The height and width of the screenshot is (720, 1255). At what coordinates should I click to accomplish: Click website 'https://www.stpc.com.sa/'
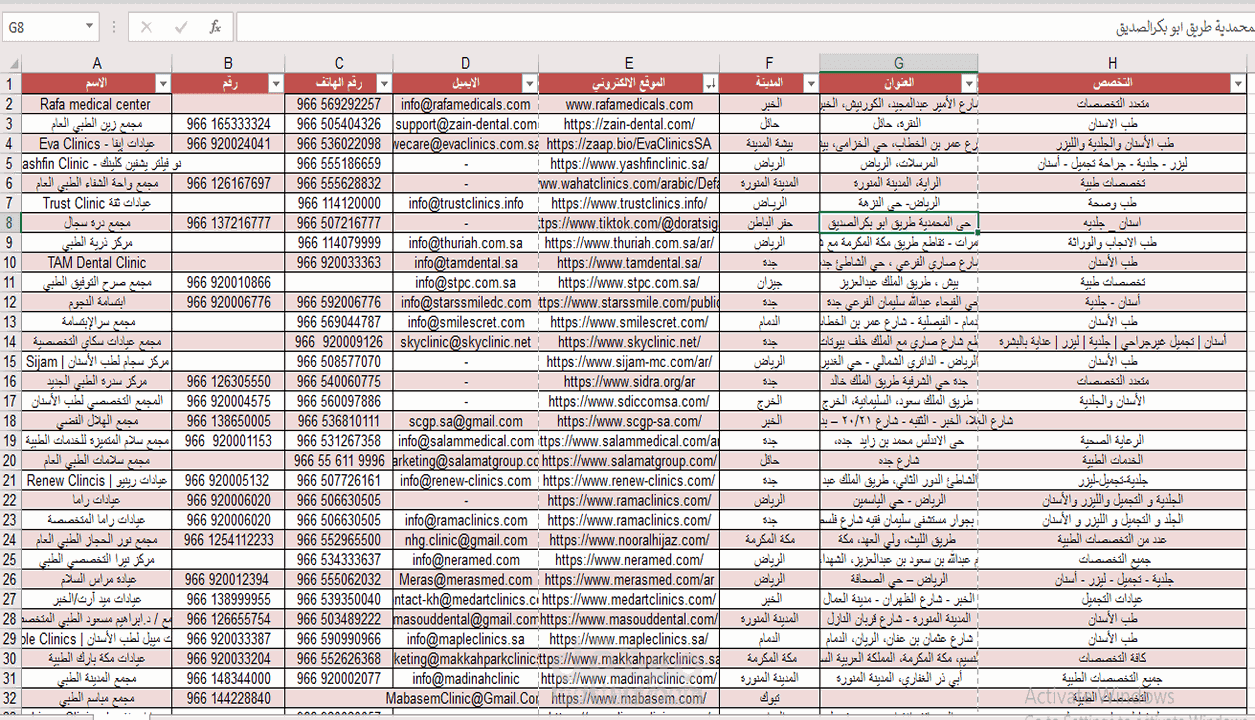pyautogui.click(x=629, y=283)
